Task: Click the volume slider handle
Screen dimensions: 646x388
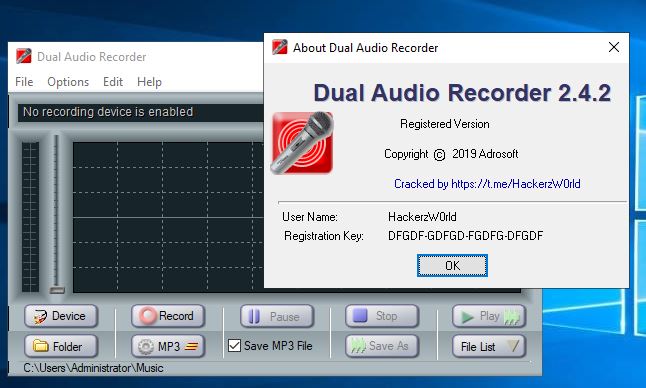Action: coord(57,290)
